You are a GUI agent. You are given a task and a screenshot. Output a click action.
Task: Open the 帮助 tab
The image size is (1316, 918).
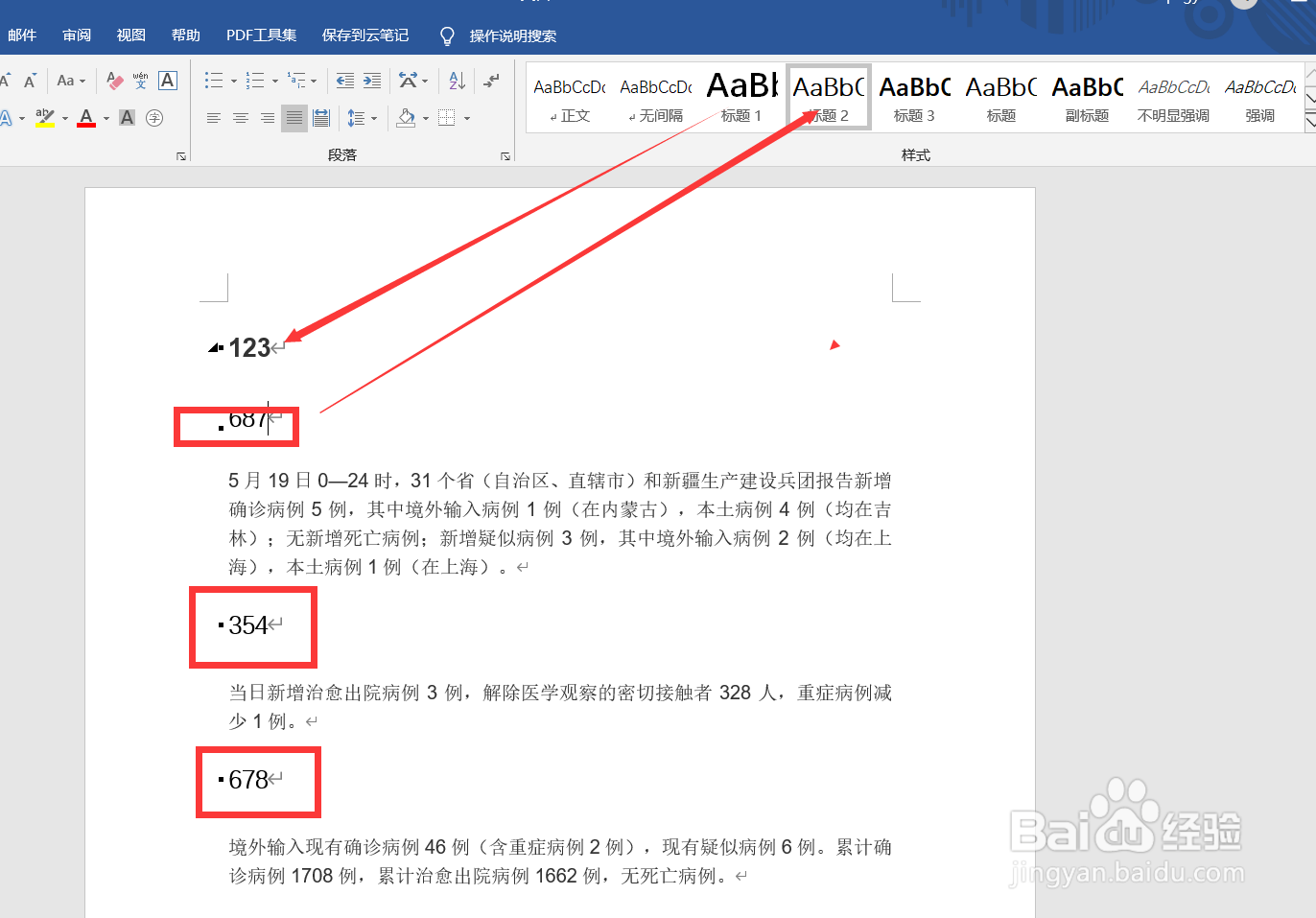point(186,35)
